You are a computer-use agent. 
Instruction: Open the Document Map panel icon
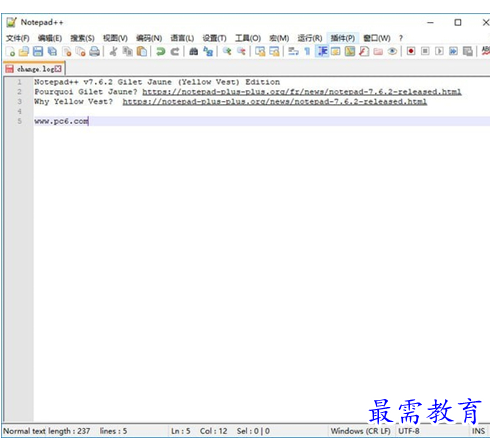[x=350, y=51]
